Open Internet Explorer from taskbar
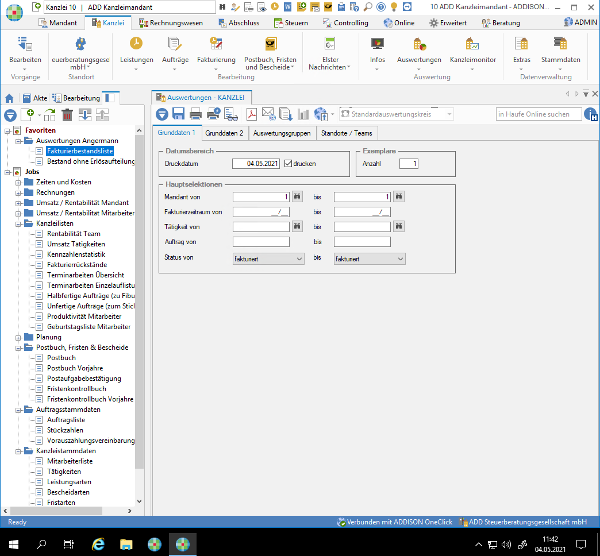The image size is (600, 556). tap(98, 544)
